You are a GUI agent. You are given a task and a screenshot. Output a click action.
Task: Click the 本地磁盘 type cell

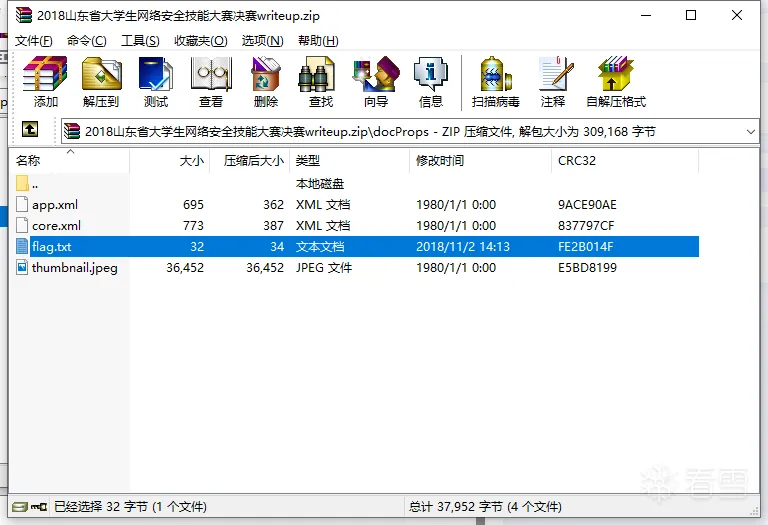coord(320,184)
